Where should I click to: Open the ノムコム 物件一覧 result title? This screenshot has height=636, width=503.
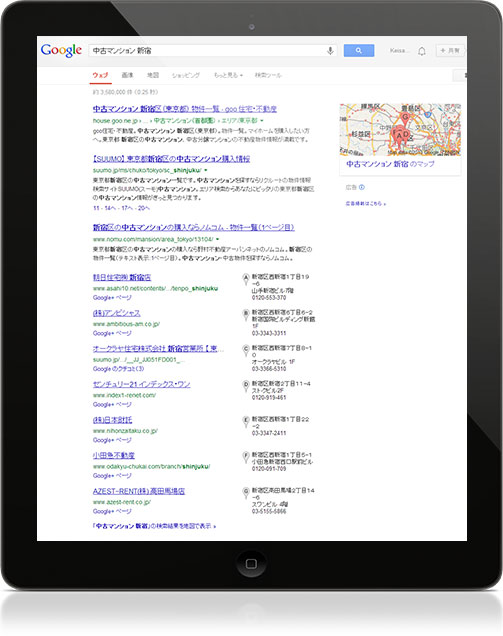tap(193, 228)
